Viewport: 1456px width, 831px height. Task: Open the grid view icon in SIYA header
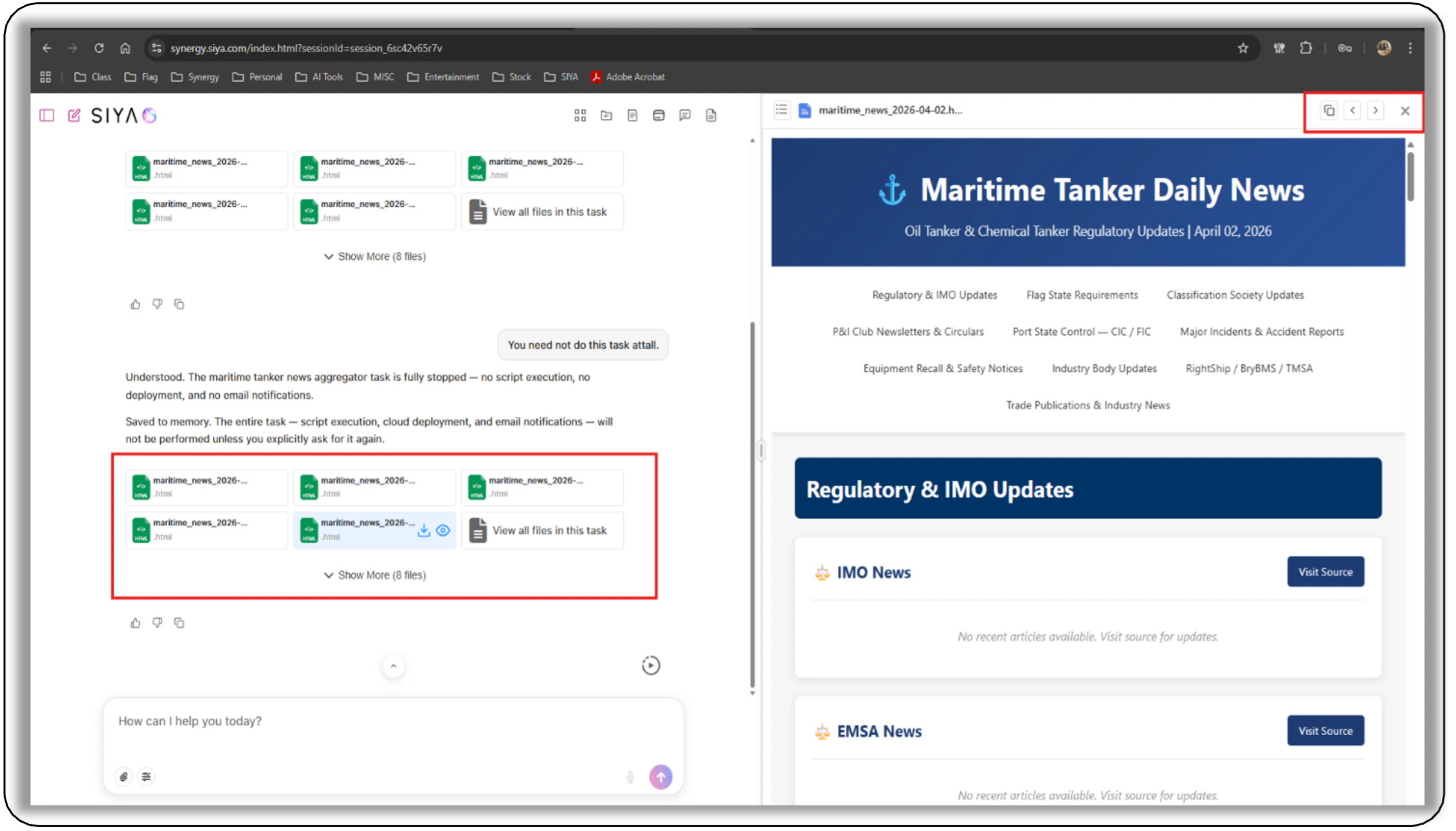point(580,115)
